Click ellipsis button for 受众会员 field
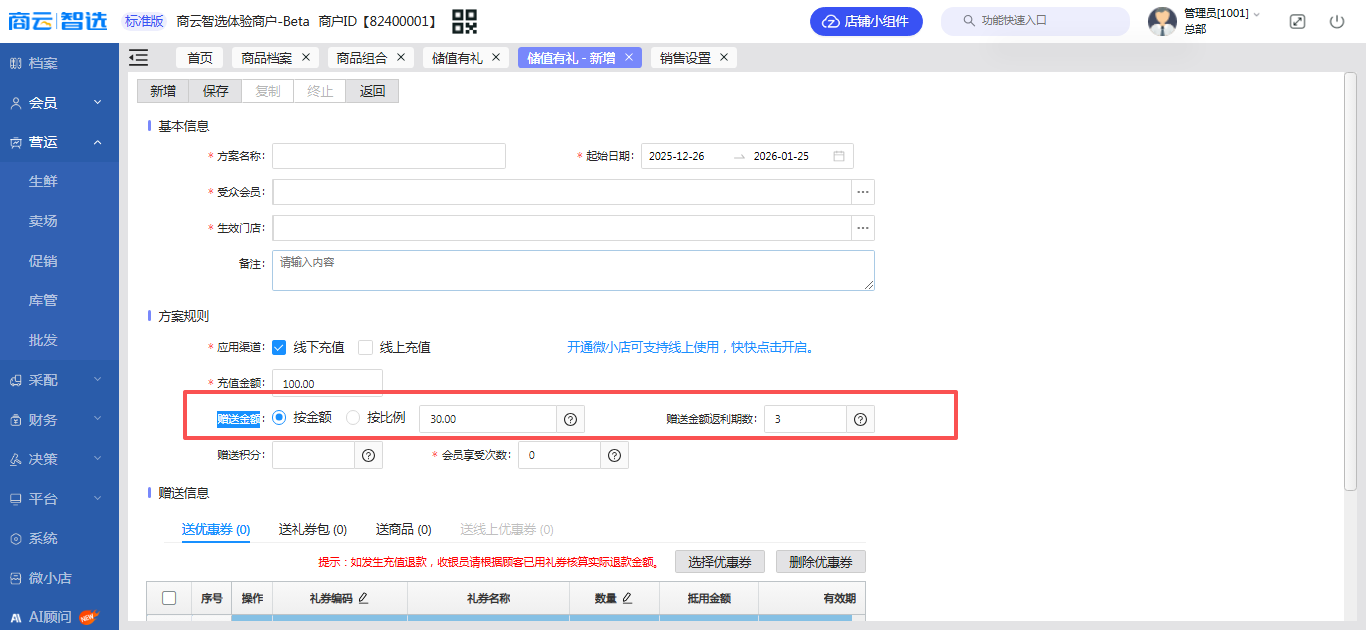Viewport: 1366px width, 630px height. (x=863, y=192)
